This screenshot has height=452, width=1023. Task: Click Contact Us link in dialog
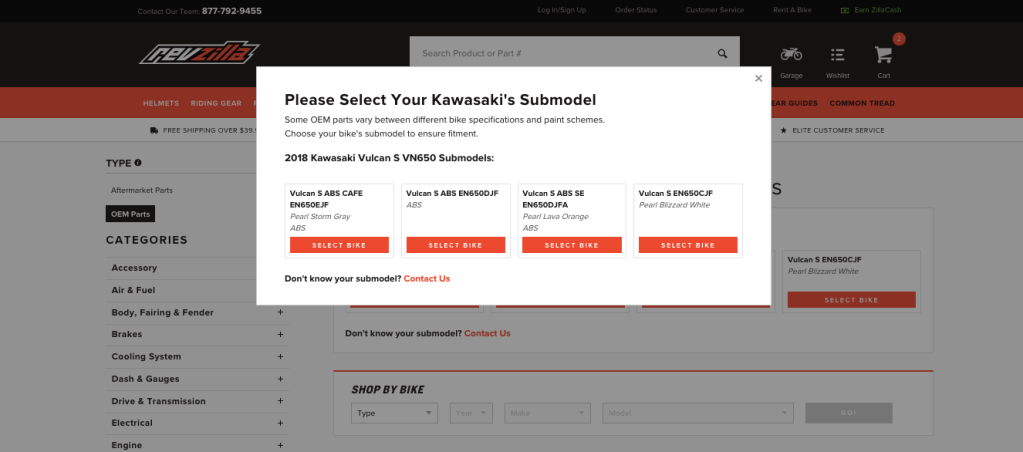coord(427,278)
